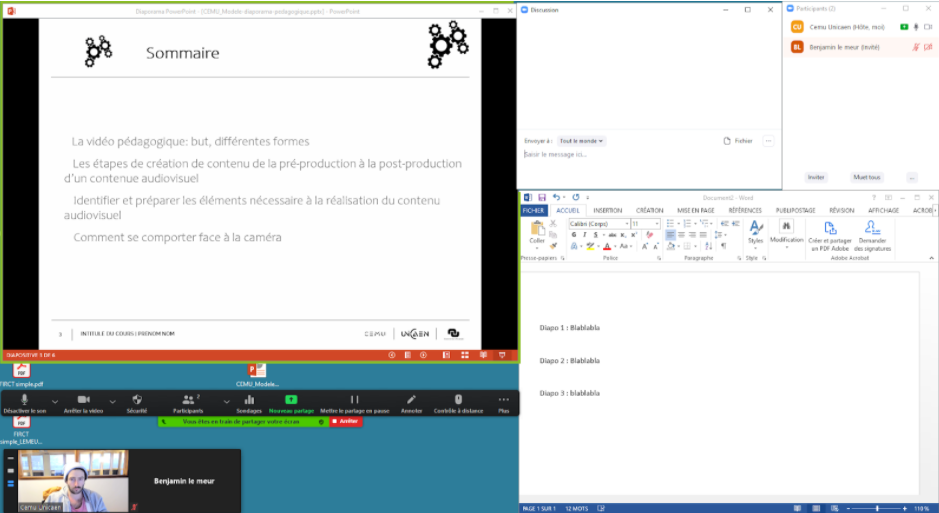Viewport: 939px width, 513px height.
Task: Click the Annoter pencil tool
Action: [x=411, y=400]
